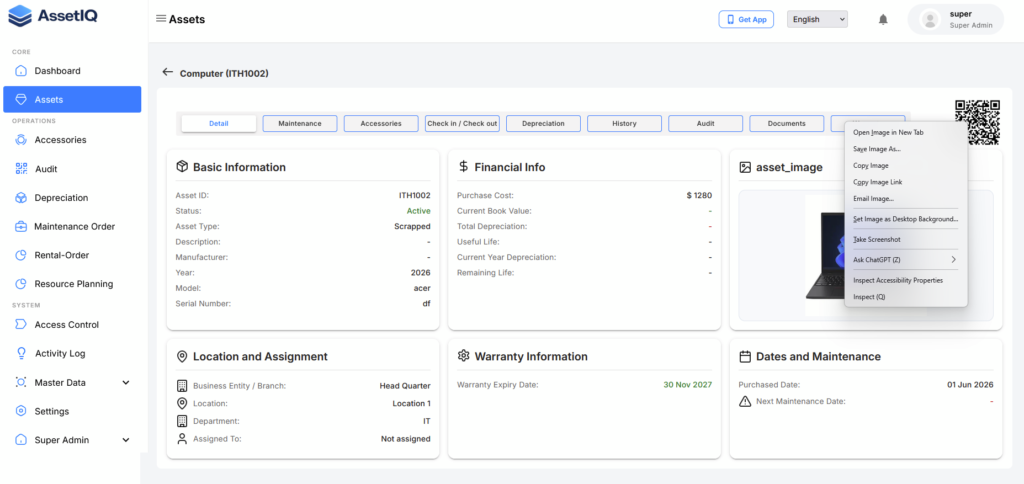Click the Activity Log bulb icon
The image size is (1024, 484).
pyautogui.click(x=21, y=353)
